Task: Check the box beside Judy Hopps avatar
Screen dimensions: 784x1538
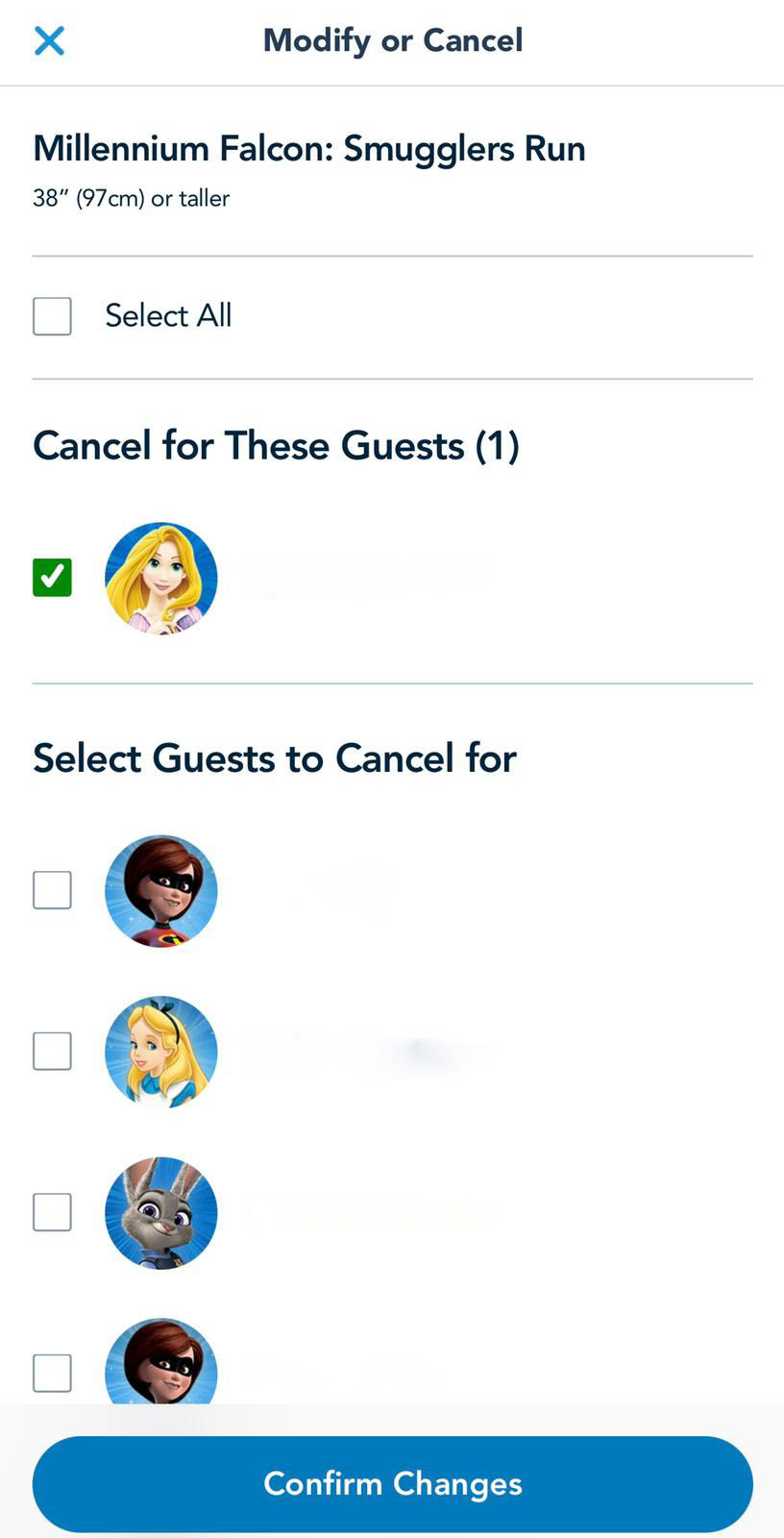Action: (53, 1213)
